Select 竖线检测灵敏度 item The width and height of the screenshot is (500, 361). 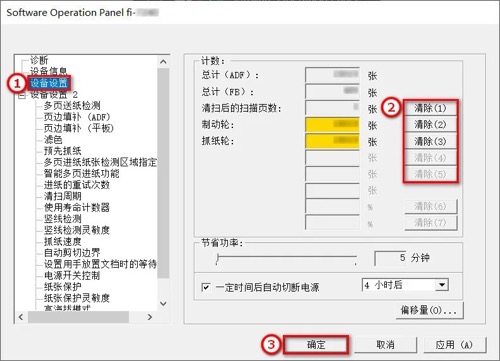[77, 230]
